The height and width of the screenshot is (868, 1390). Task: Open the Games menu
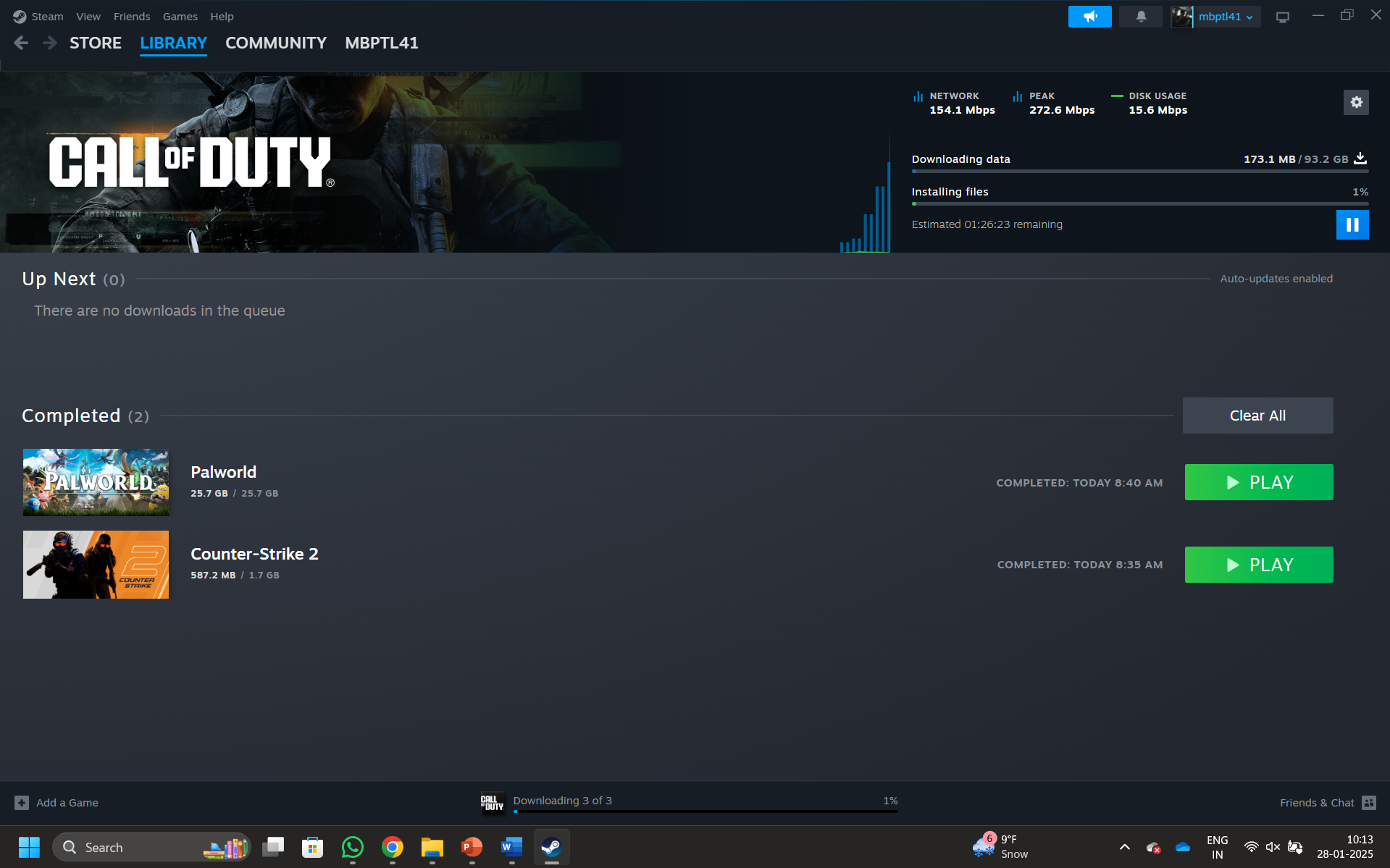180,17
